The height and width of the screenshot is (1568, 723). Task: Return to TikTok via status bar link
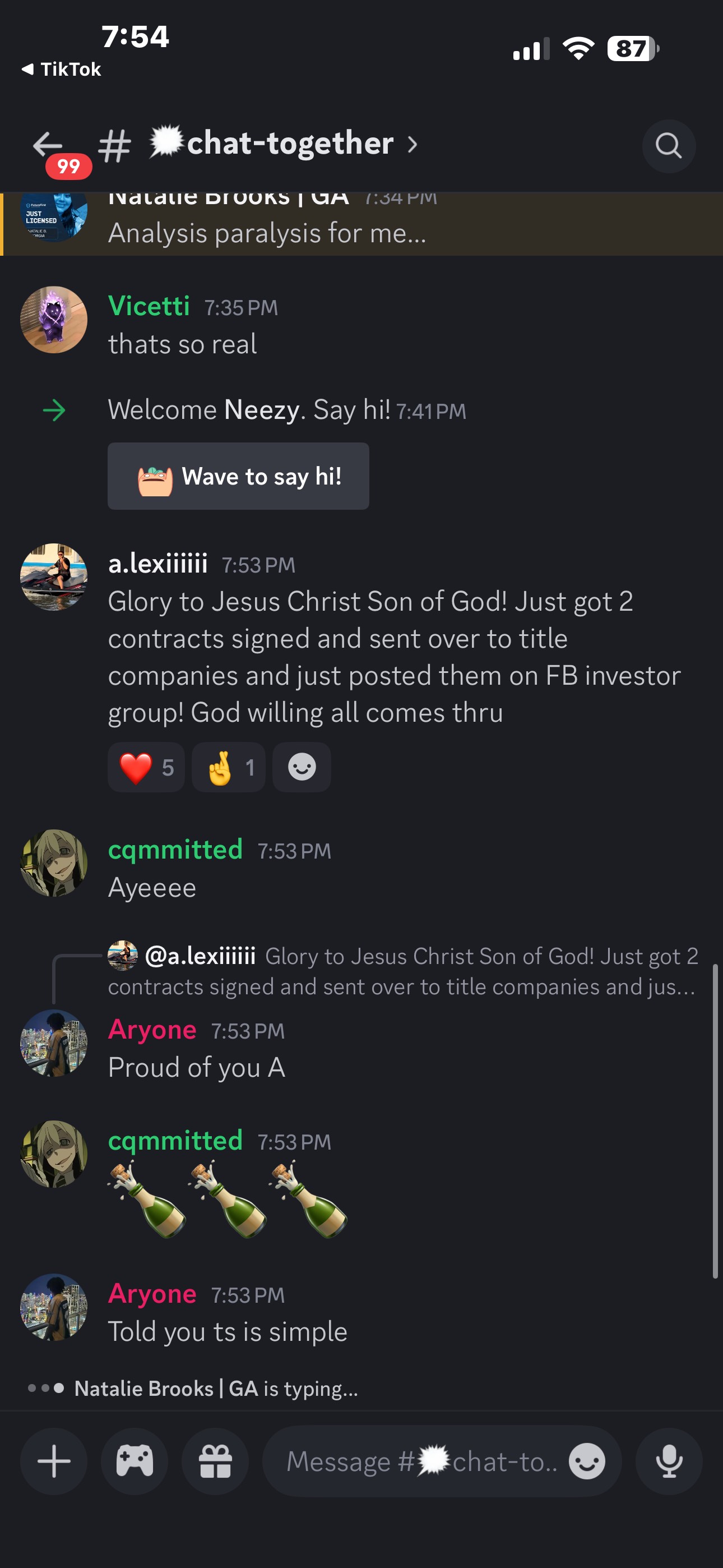[x=61, y=70]
